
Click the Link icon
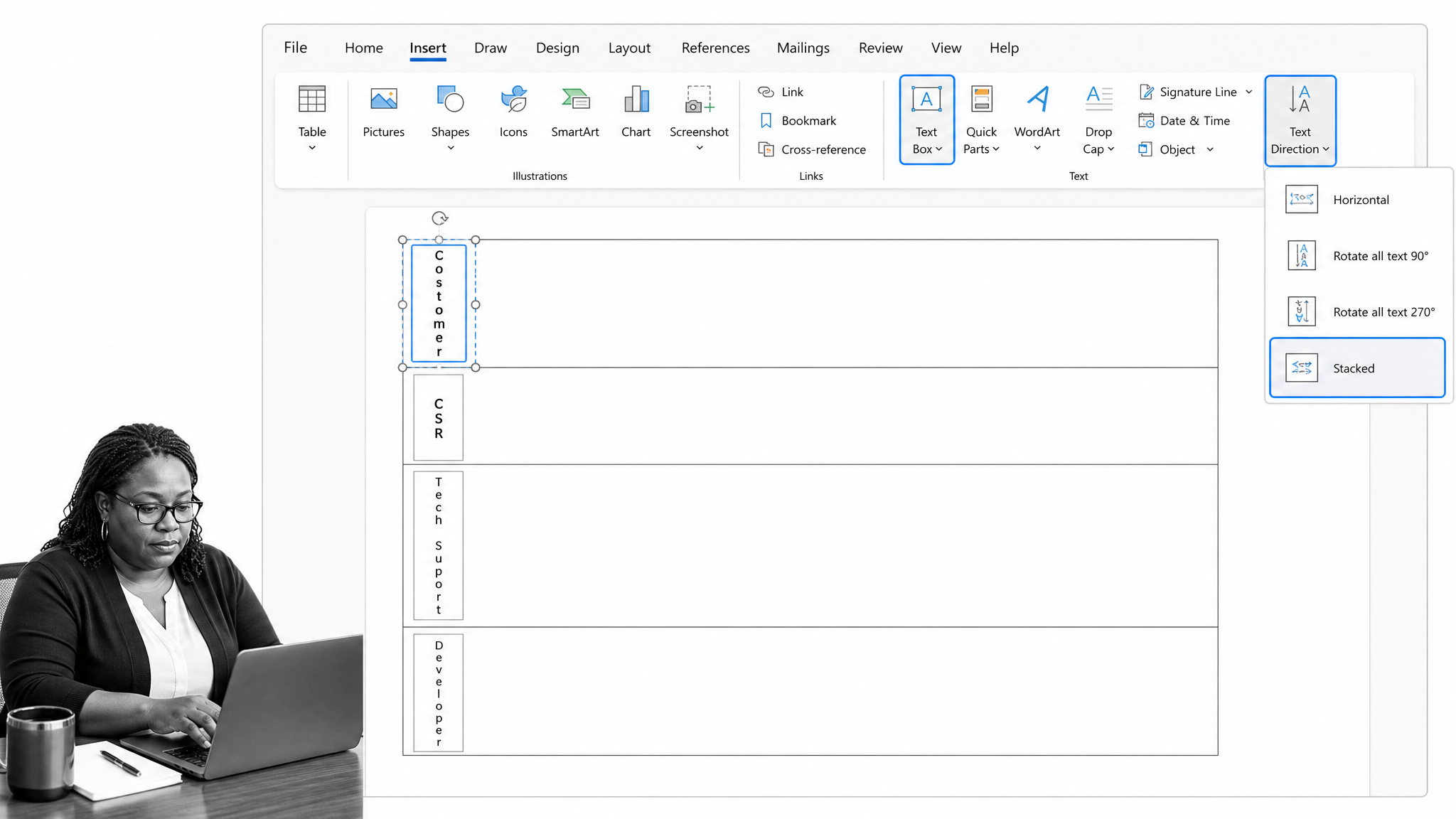click(766, 92)
